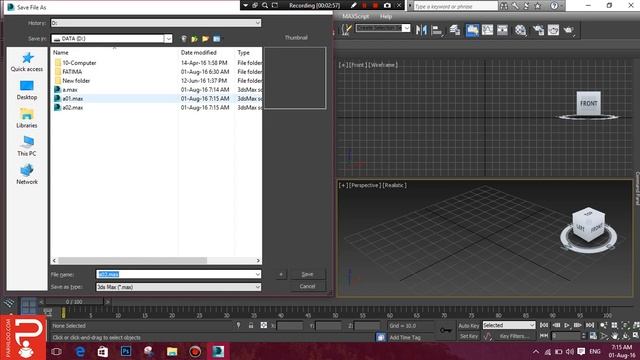
Task: Click the Save button
Action: (x=307, y=274)
